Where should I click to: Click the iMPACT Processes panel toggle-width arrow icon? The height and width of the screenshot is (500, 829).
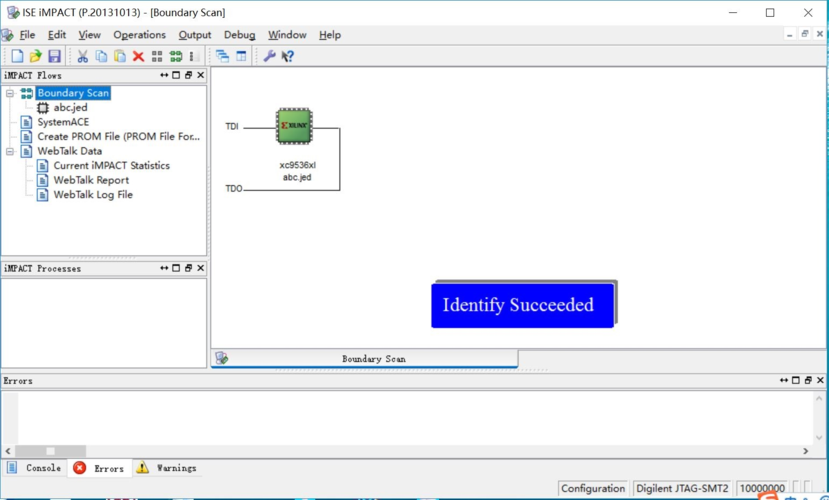[x=164, y=268]
